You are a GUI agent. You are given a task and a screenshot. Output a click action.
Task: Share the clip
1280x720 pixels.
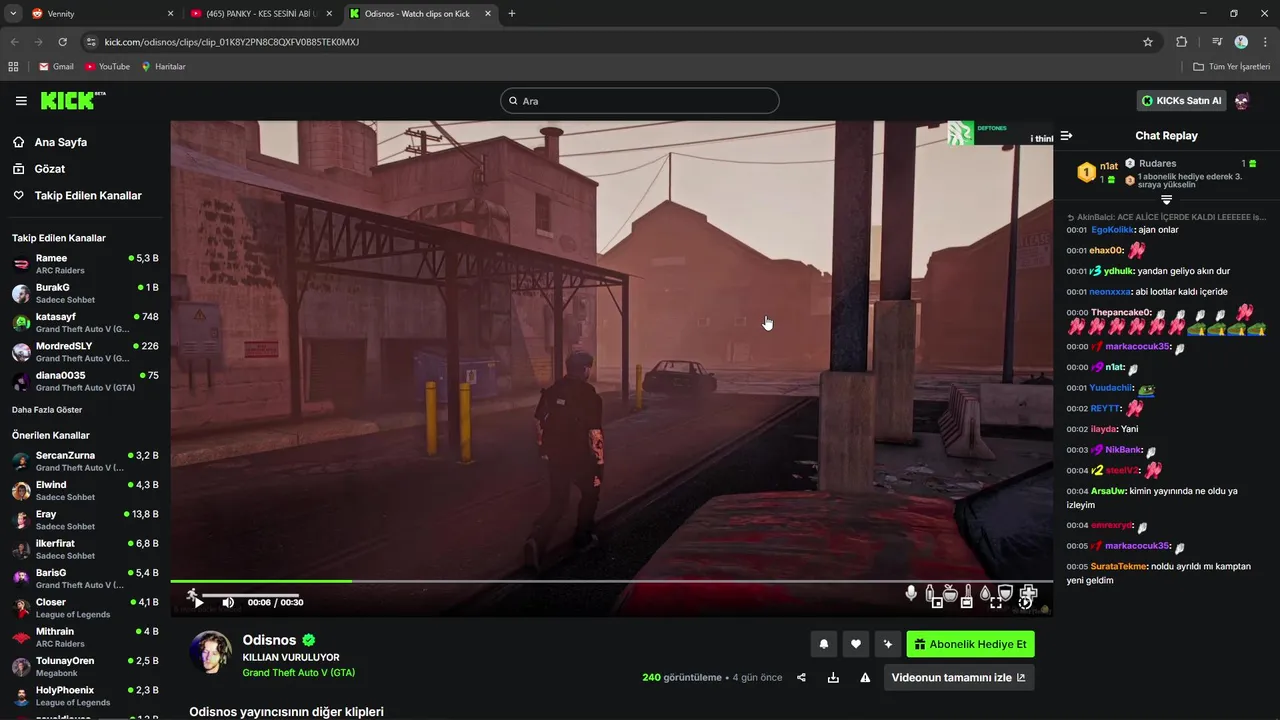tap(801, 677)
